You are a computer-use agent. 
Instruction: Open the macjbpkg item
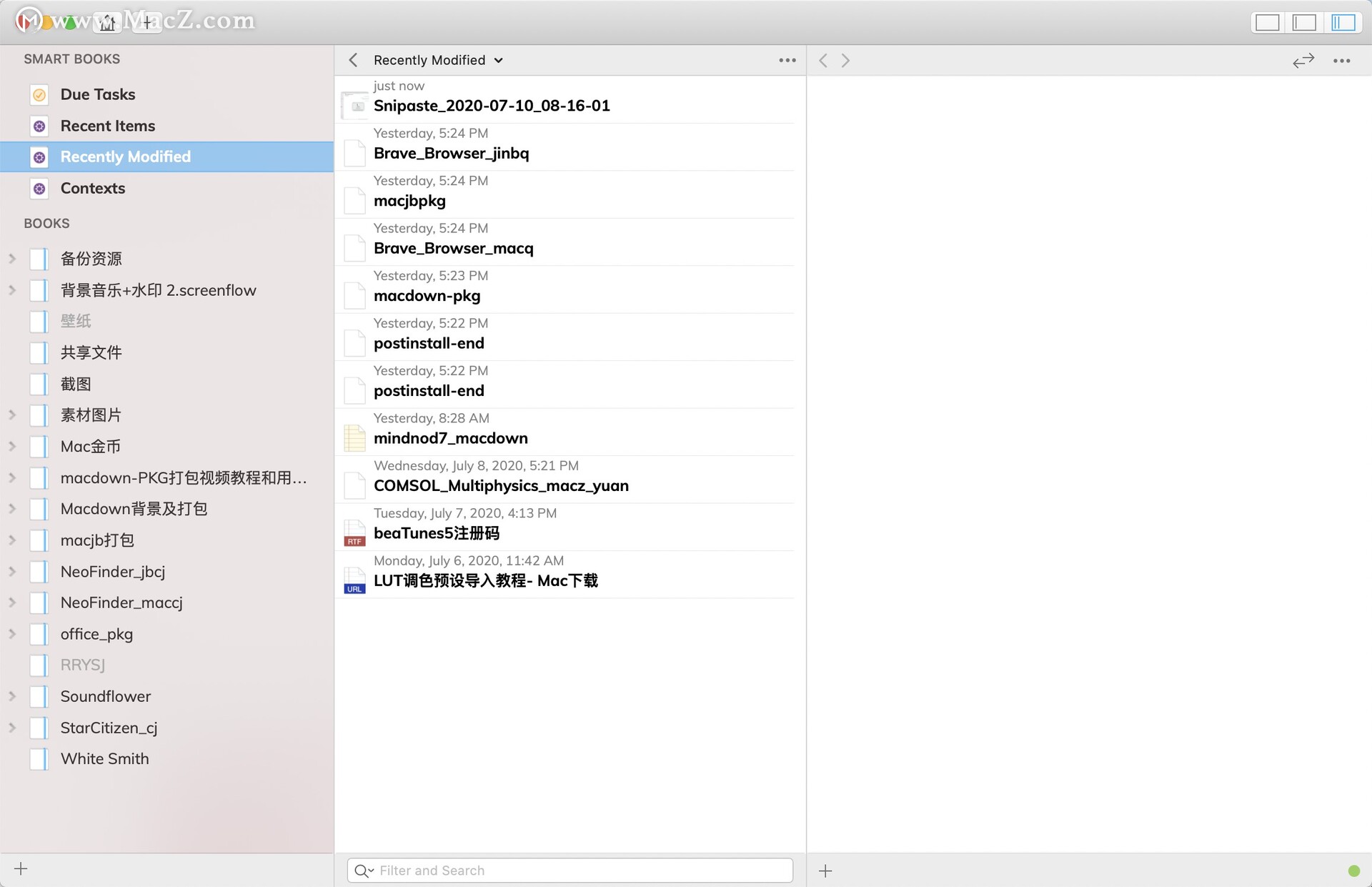click(565, 194)
